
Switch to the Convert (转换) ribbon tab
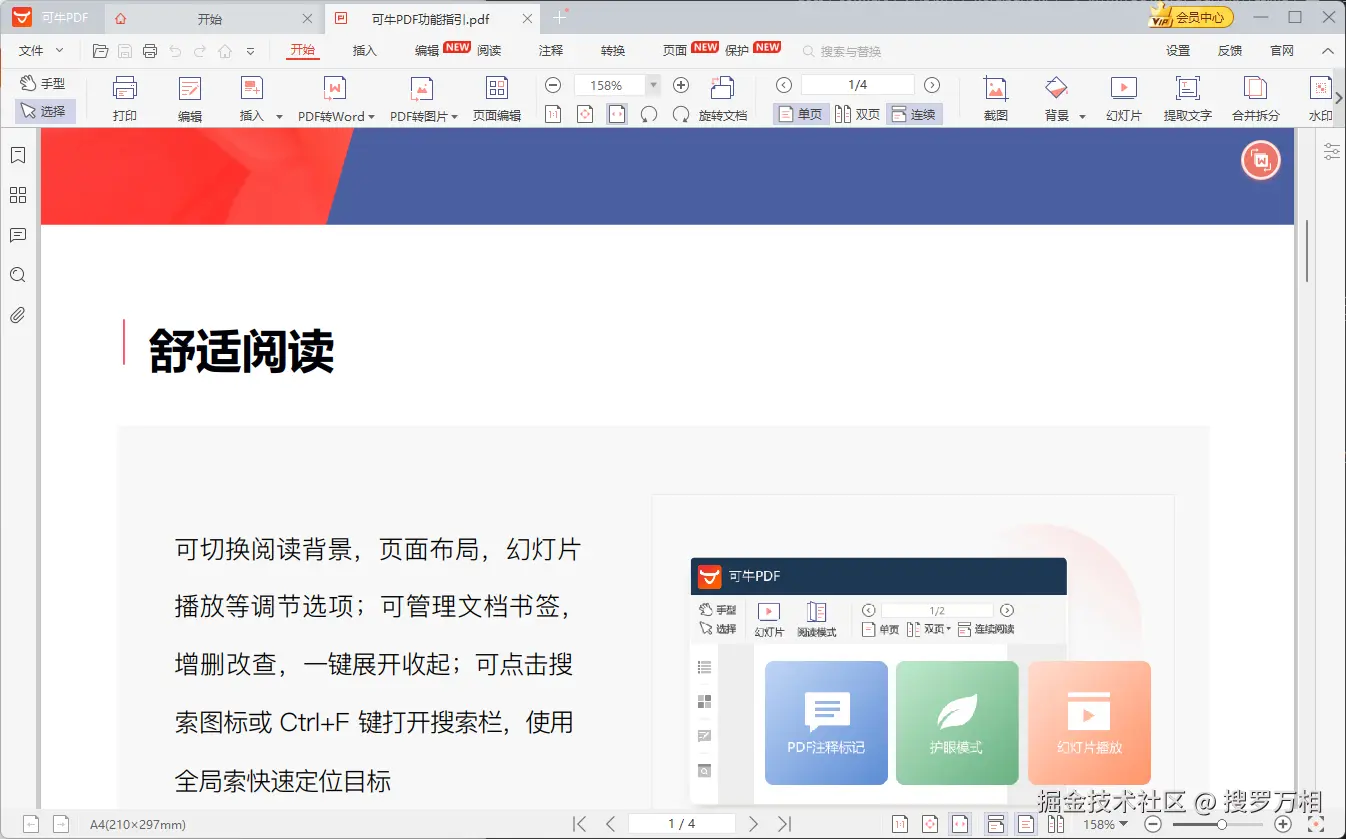(x=613, y=51)
